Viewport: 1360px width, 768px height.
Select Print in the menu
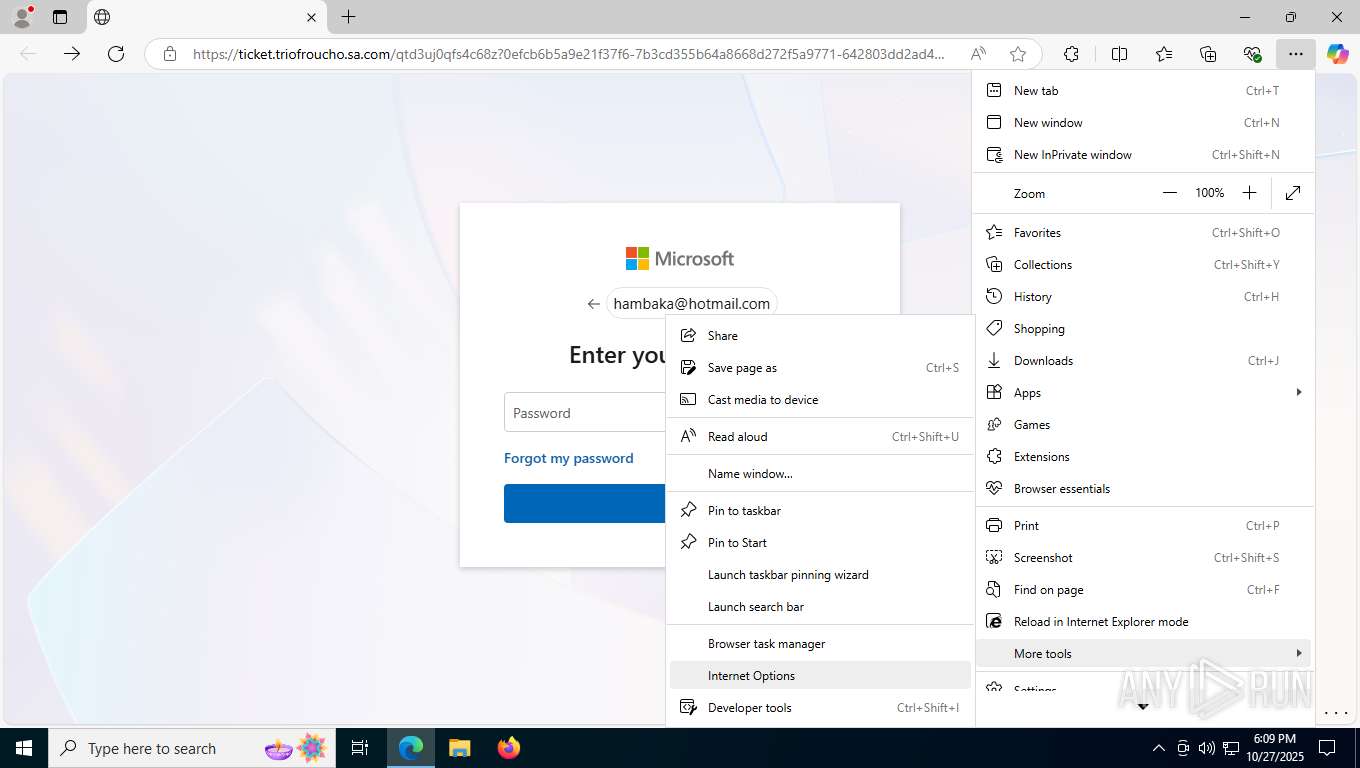point(1143,525)
